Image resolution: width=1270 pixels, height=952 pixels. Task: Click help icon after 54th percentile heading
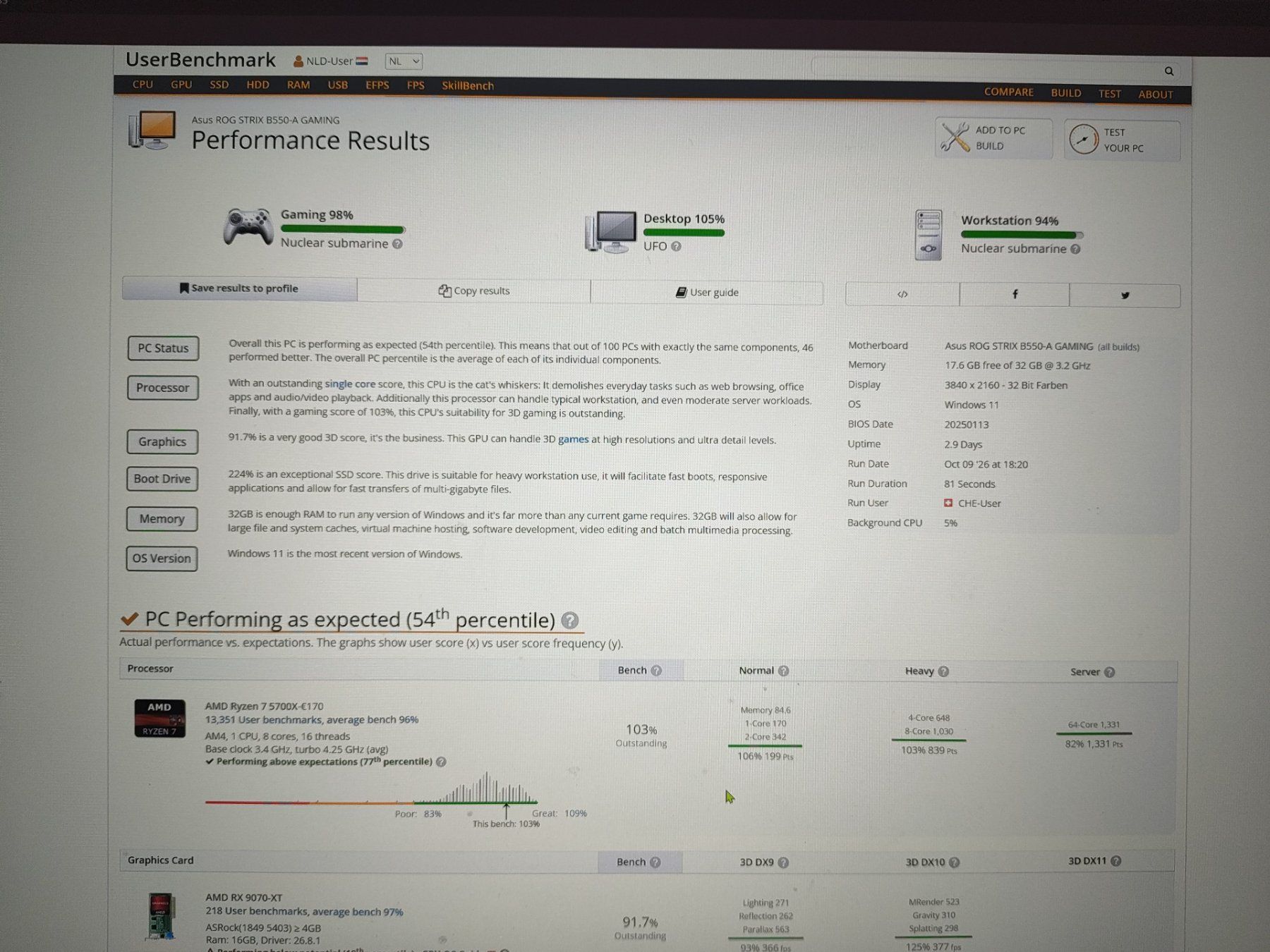coord(570,621)
